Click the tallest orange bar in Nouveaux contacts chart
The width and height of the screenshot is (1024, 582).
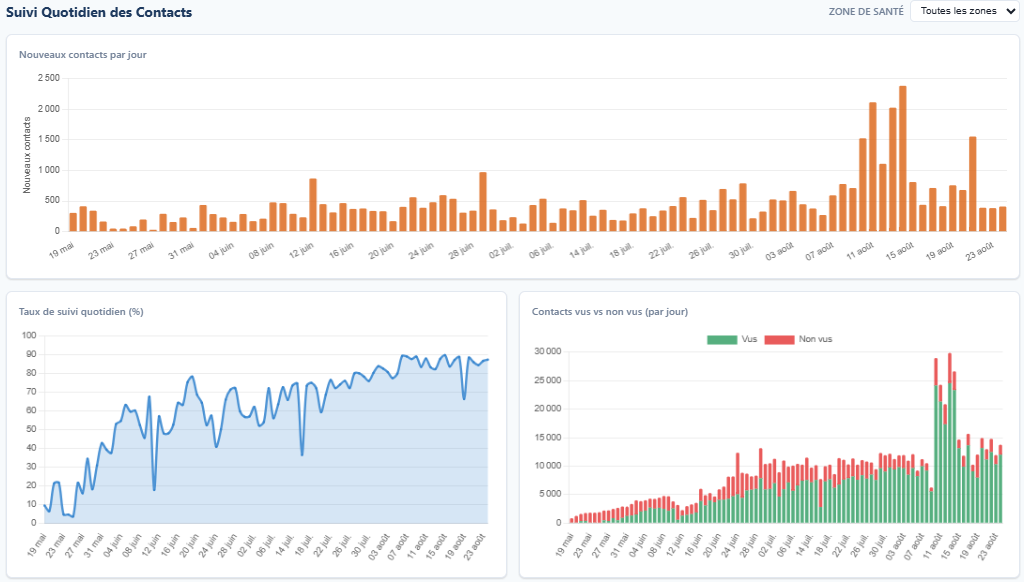903,159
